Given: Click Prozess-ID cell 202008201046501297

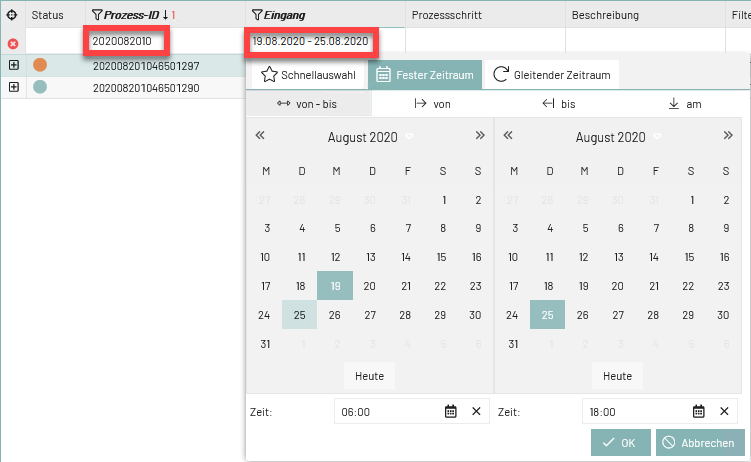Looking at the screenshot, I should click(x=146, y=66).
